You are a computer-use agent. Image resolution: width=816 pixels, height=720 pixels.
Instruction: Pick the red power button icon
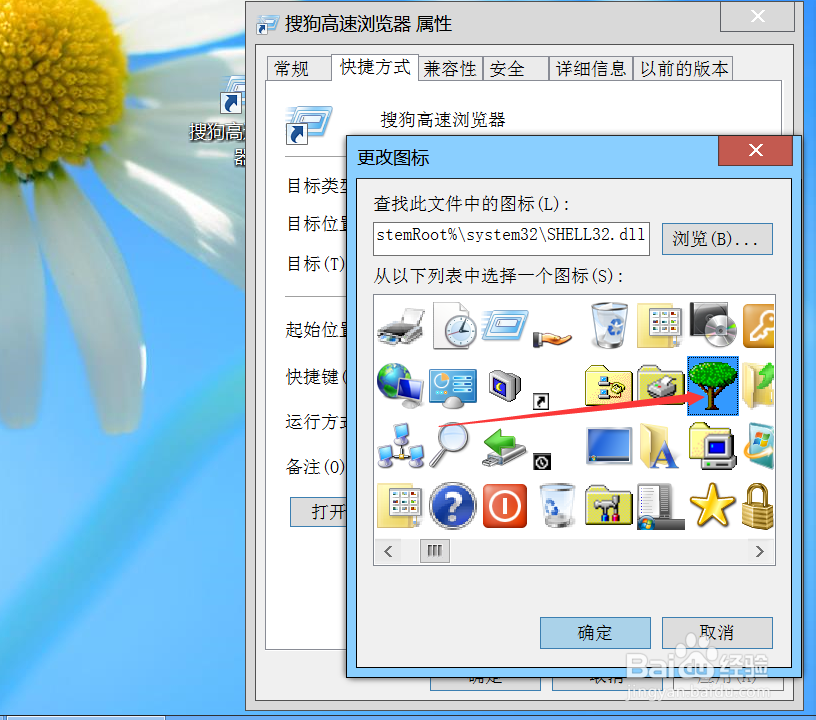coord(505,506)
